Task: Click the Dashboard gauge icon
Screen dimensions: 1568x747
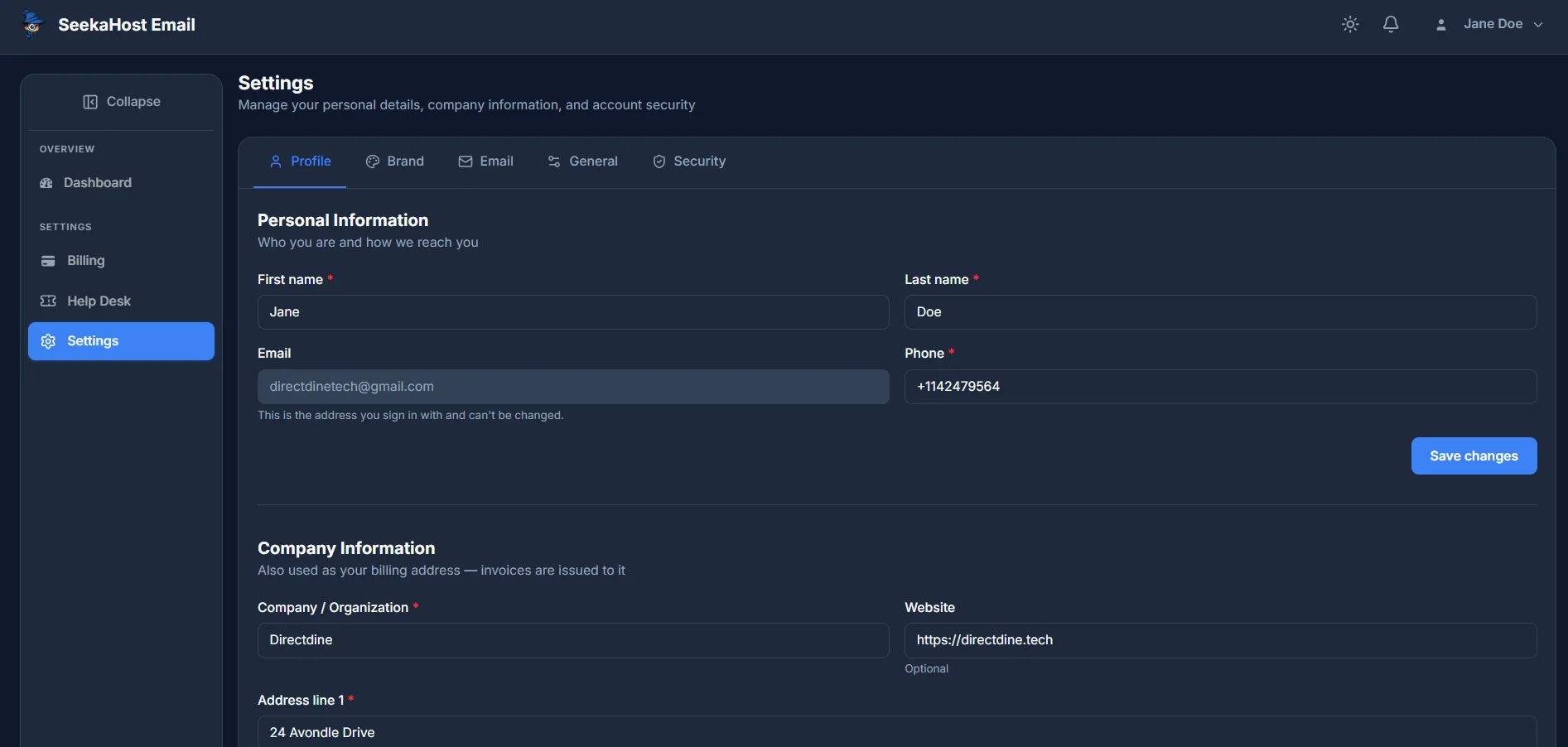Action: 46,183
